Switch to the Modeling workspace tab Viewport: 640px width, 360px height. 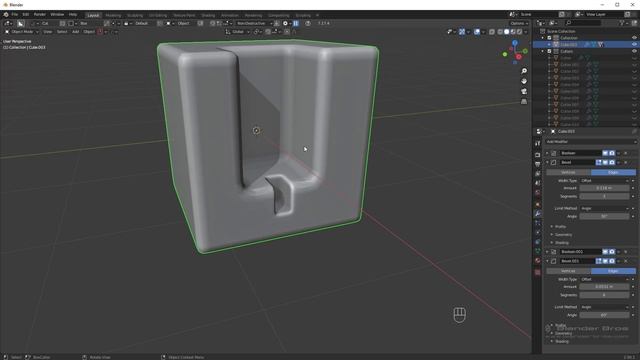(113, 15)
